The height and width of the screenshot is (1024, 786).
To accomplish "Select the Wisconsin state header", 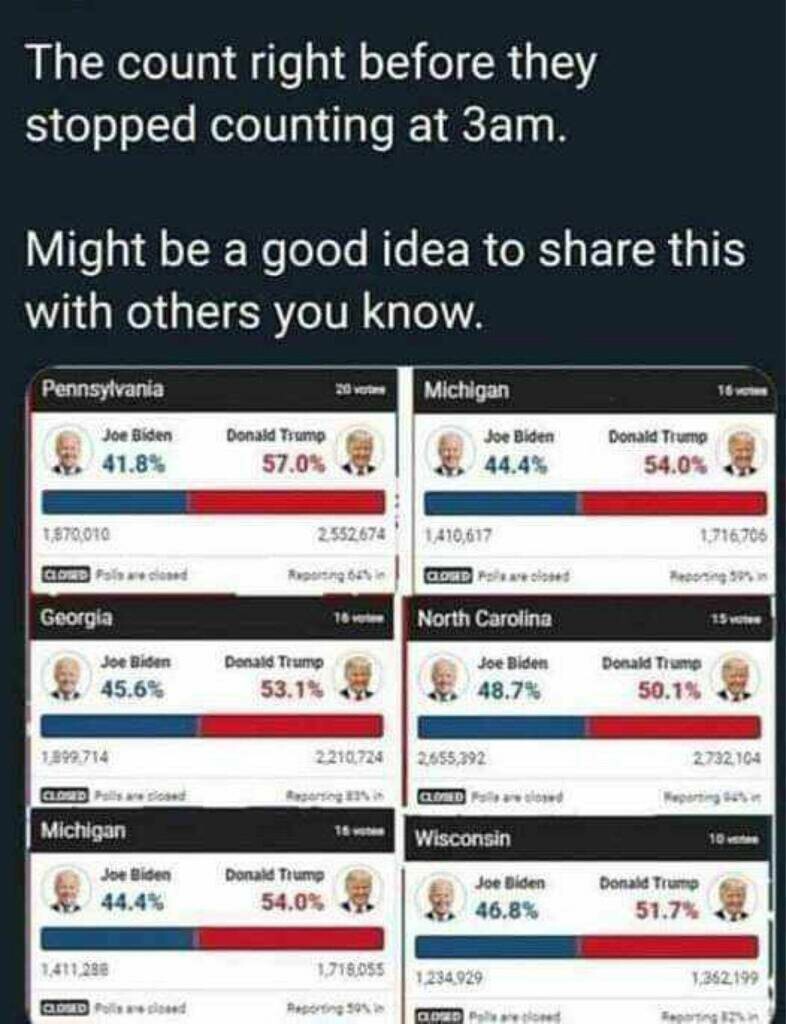I will pos(464,838).
